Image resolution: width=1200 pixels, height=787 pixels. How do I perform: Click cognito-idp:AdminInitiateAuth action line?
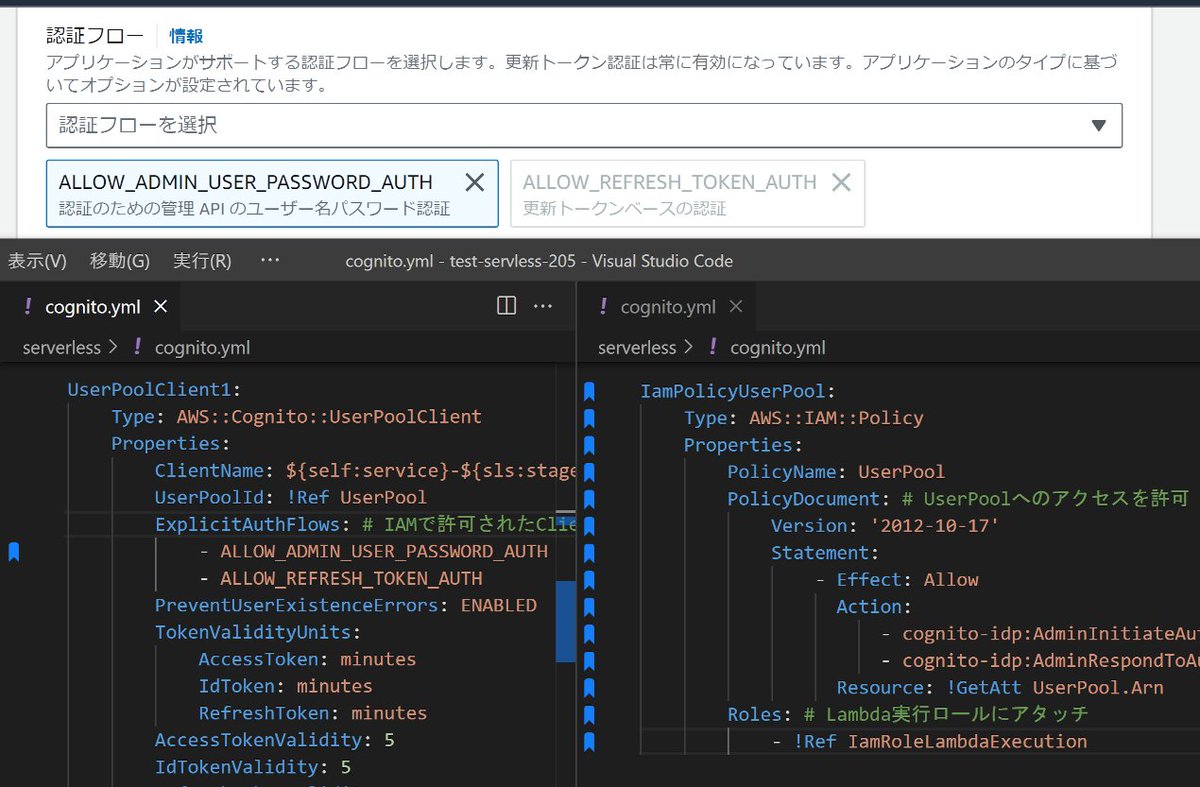click(1040, 634)
